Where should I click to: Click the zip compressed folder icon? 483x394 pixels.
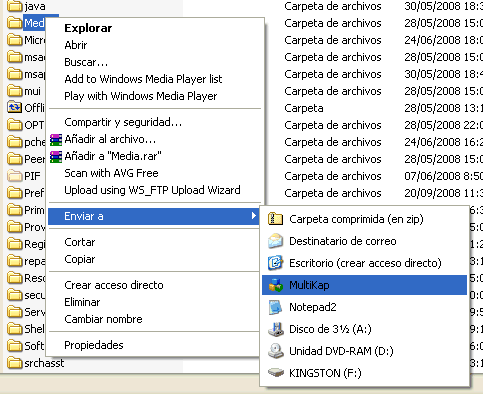[x=276, y=219]
